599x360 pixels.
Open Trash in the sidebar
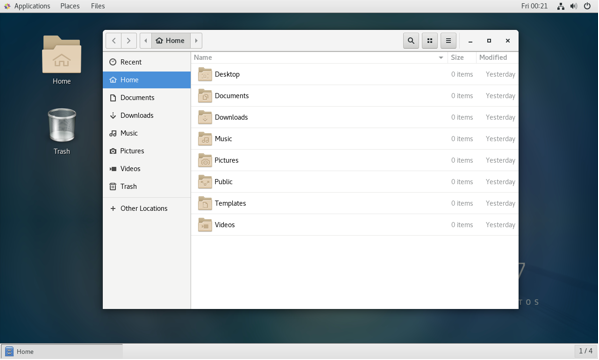[147, 186]
